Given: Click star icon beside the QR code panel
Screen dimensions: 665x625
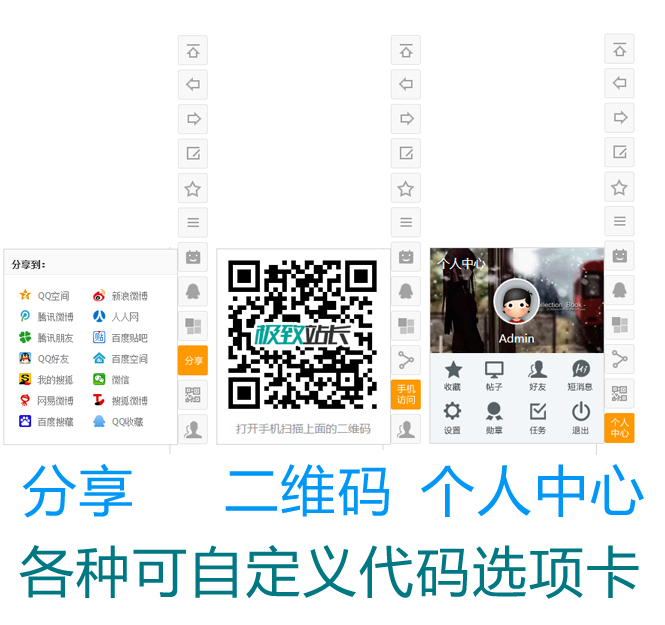Looking at the screenshot, I should click(406, 188).
